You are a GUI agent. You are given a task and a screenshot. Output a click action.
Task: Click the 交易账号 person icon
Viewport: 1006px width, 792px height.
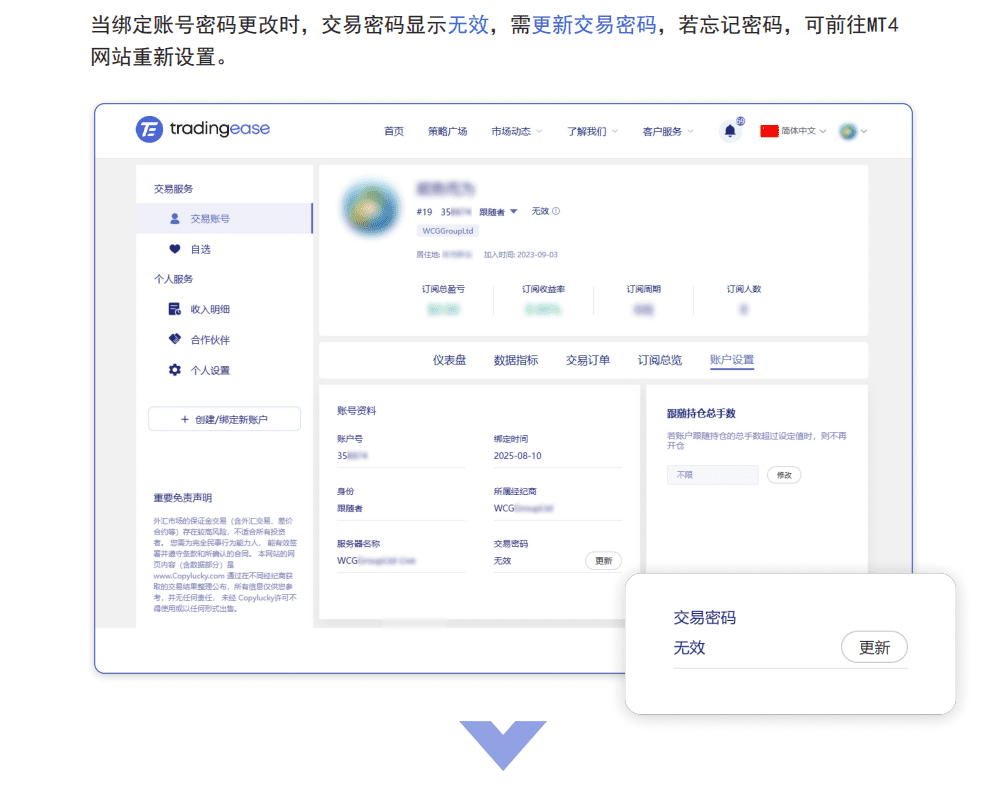(175, 218)
